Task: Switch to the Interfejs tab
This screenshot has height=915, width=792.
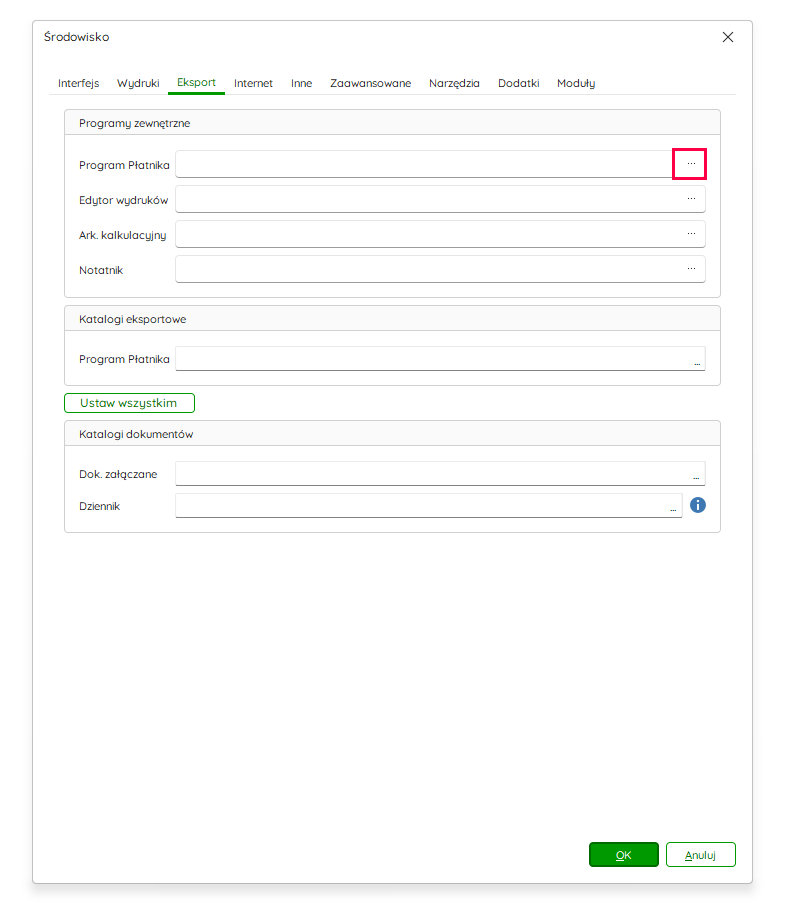Action: coord(78,83)
